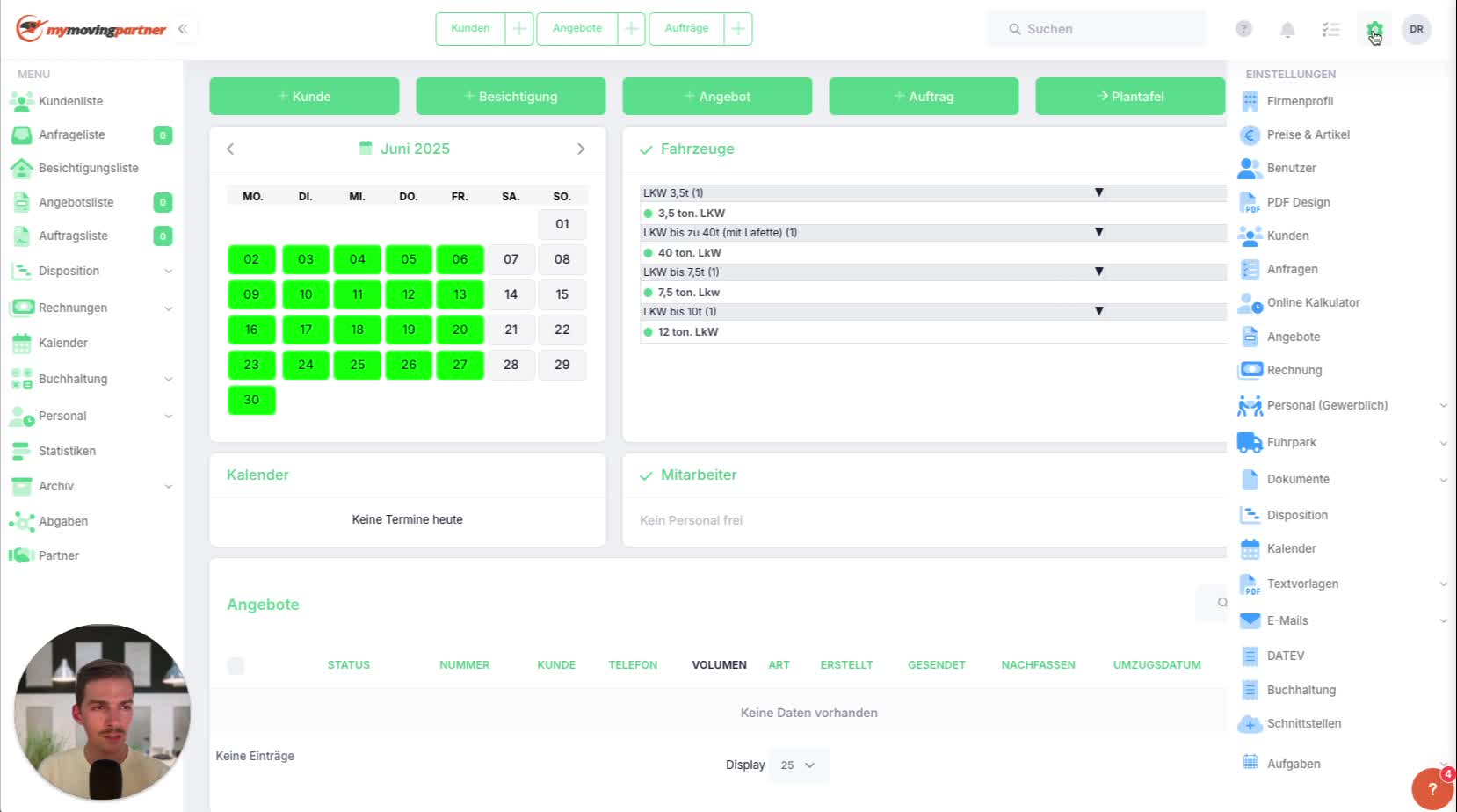Screen dimensions: 1457x812
Task: Click the Schnittstellen cloud icon
Action: pyautogui.click(x=1250, y=724)
